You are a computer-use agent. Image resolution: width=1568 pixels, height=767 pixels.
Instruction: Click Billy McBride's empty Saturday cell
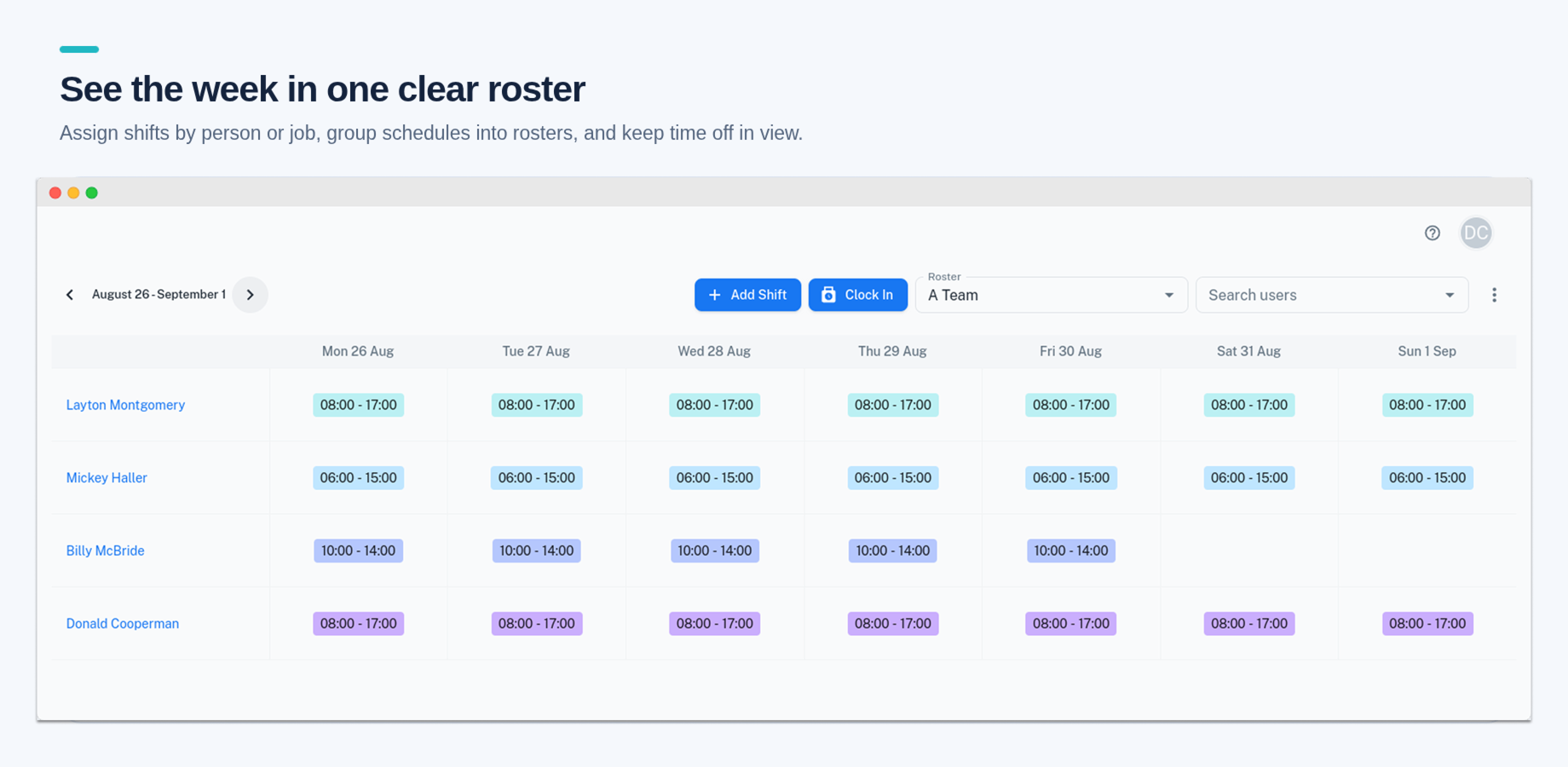click(x=1249, y=551)
